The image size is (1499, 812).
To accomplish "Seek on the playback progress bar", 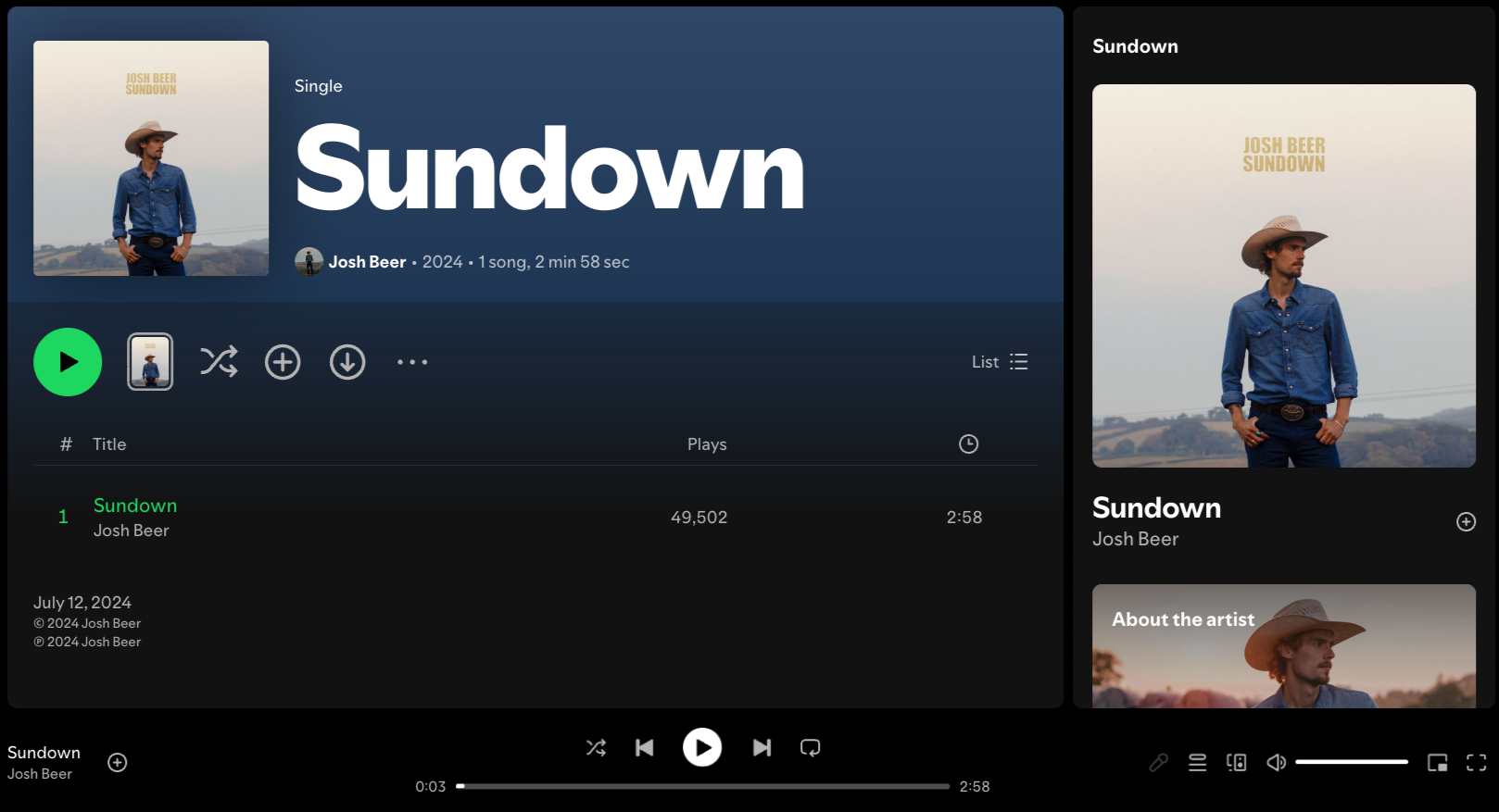I will point(703,786).
